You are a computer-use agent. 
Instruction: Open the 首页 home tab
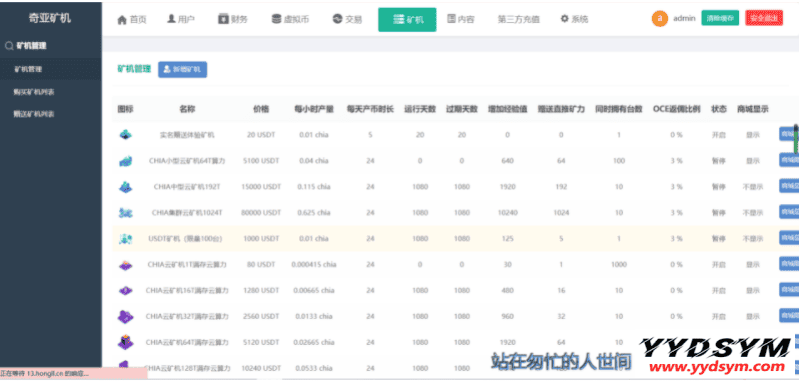pos(131,19)
